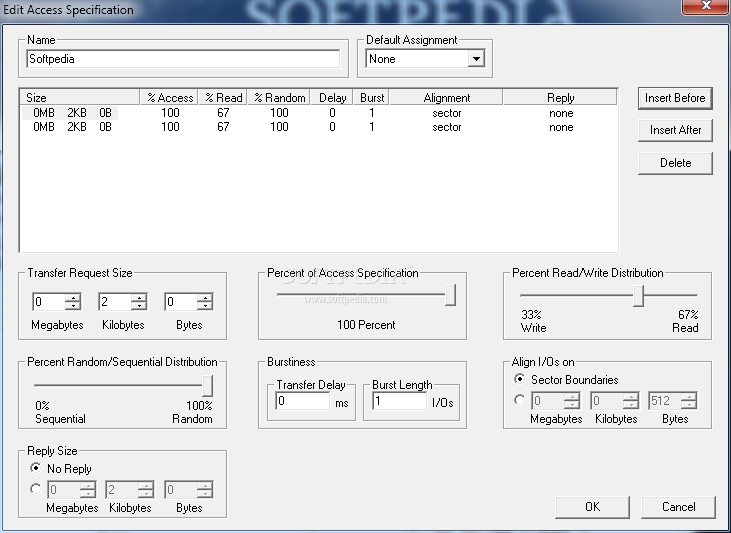Click the Insert After button
Screen dimensions: 731x533
pos(675,130)
